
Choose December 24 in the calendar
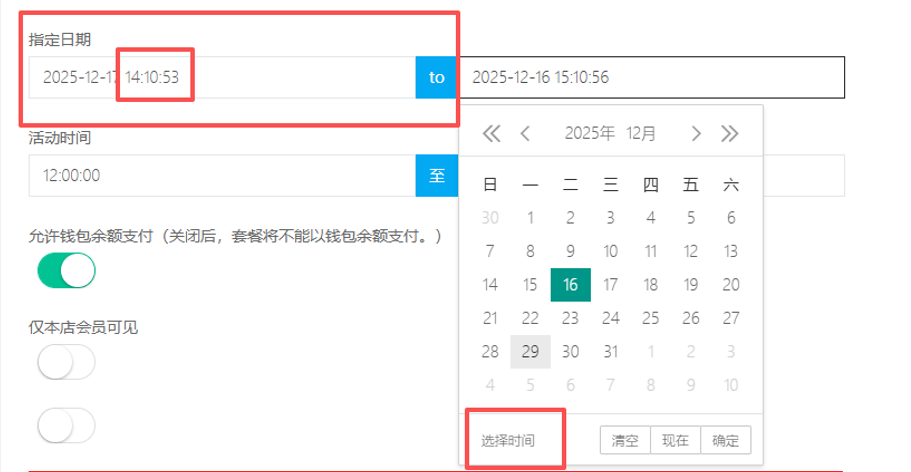[611, 318]
